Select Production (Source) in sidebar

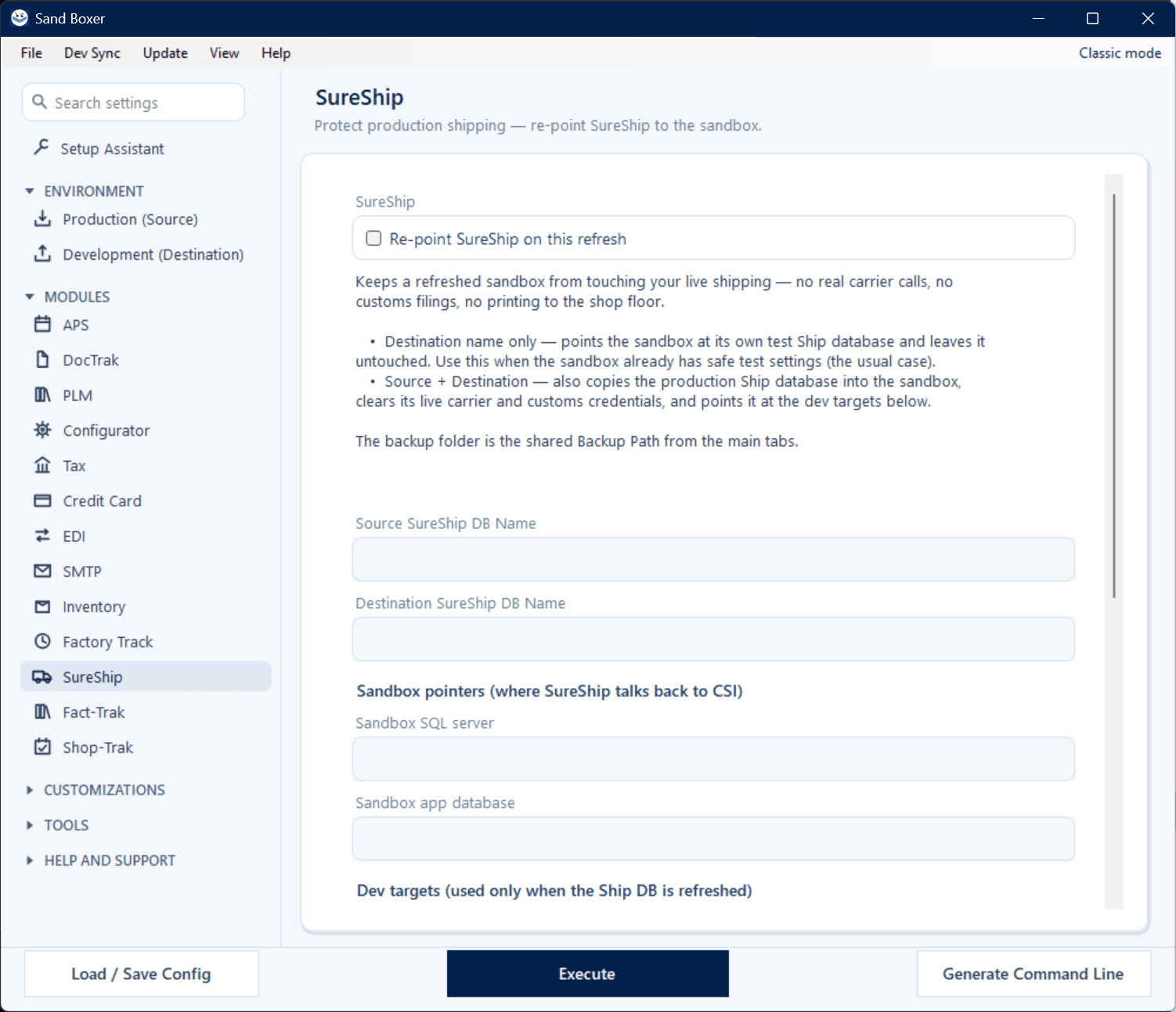click(x=130, y=219)
